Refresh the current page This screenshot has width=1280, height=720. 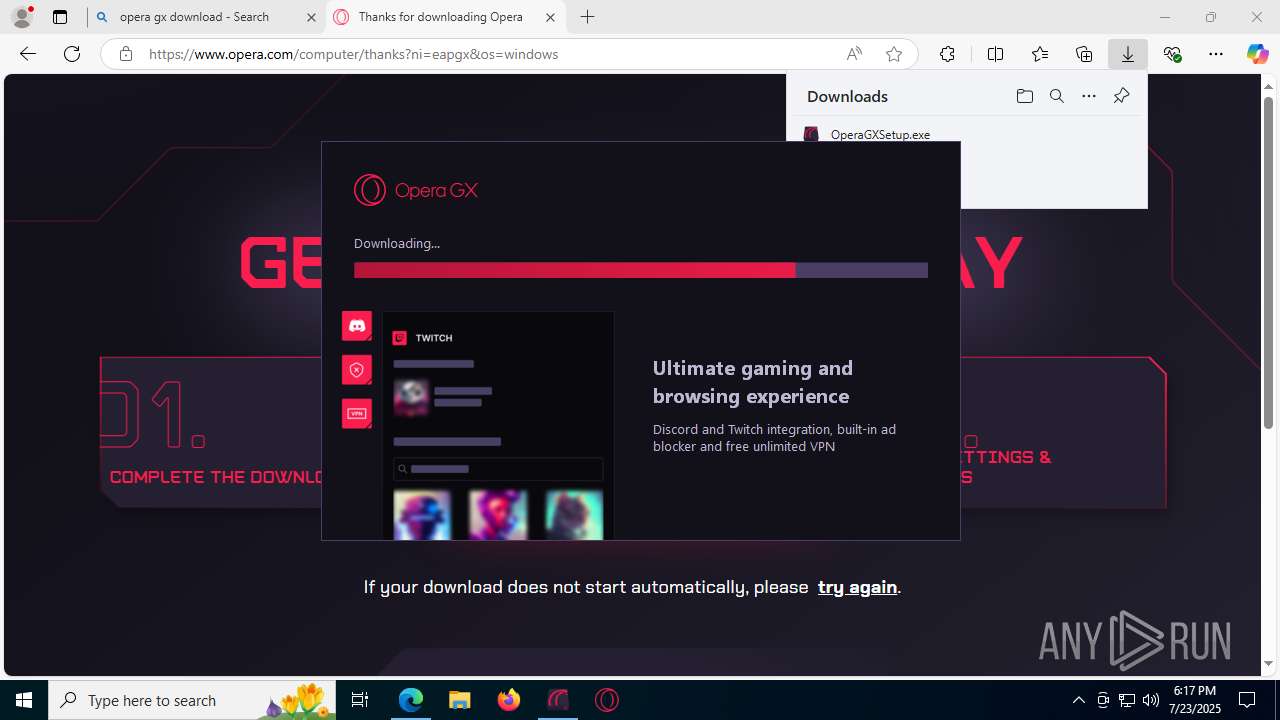pyautogui.click(x=72, y=54)
